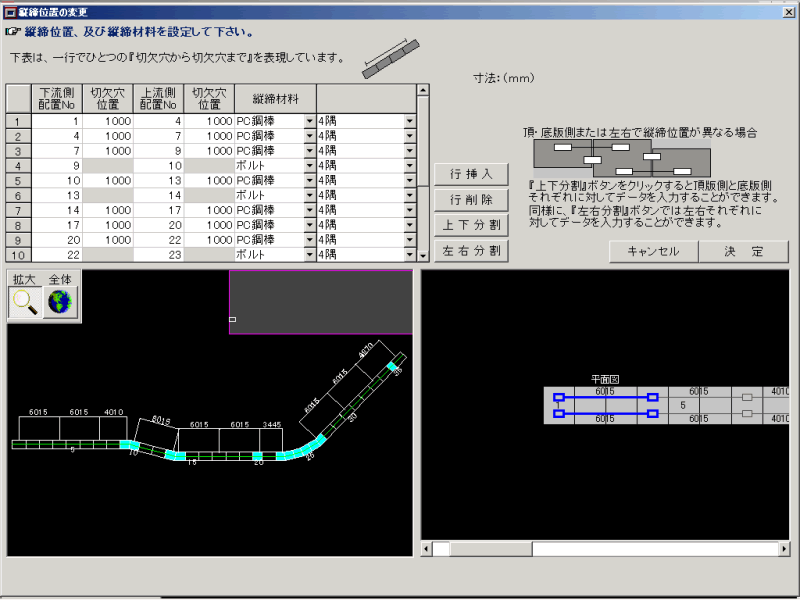Click the 上下分割 button

click(471, 224)
